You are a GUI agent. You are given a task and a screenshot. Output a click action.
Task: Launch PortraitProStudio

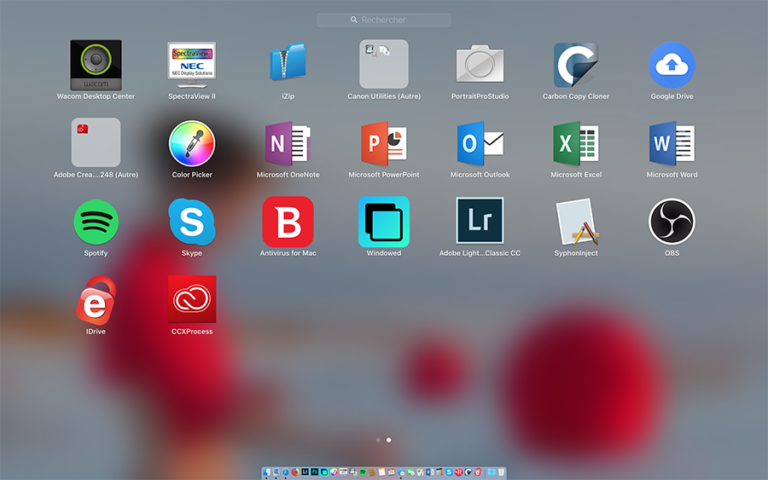[x=480, y=64]
